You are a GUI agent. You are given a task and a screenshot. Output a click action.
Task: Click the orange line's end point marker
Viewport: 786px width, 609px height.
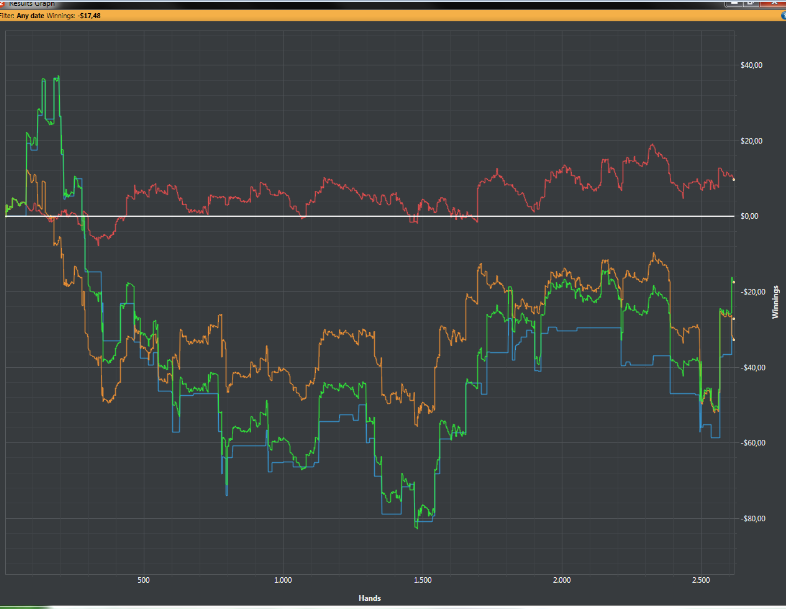(734, 339)
